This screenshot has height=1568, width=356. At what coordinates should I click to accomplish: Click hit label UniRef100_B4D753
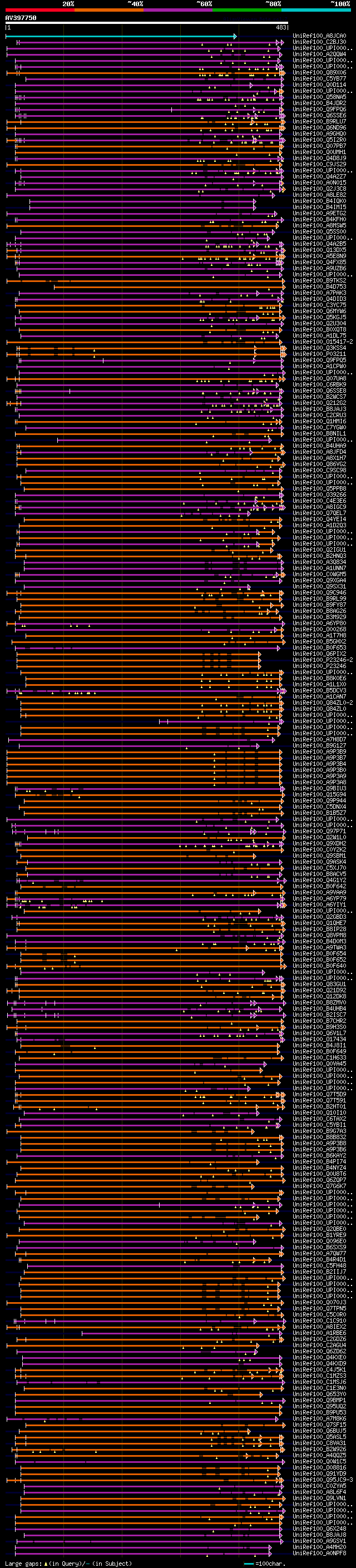click(x=319, y=286)
